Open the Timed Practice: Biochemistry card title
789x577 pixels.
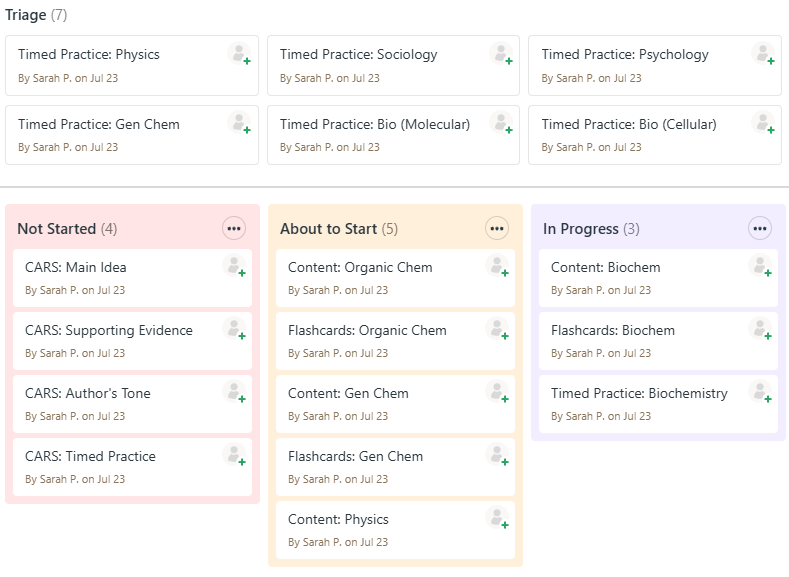click(639, 393)
